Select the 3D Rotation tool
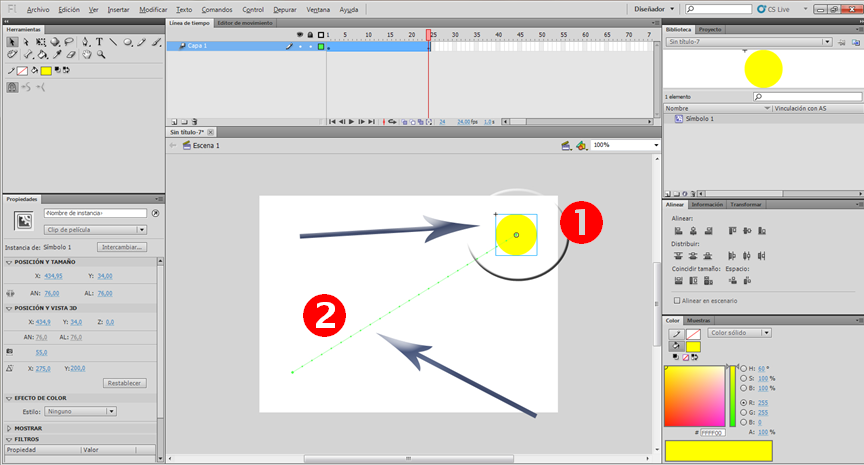 (x=55, y=42)
